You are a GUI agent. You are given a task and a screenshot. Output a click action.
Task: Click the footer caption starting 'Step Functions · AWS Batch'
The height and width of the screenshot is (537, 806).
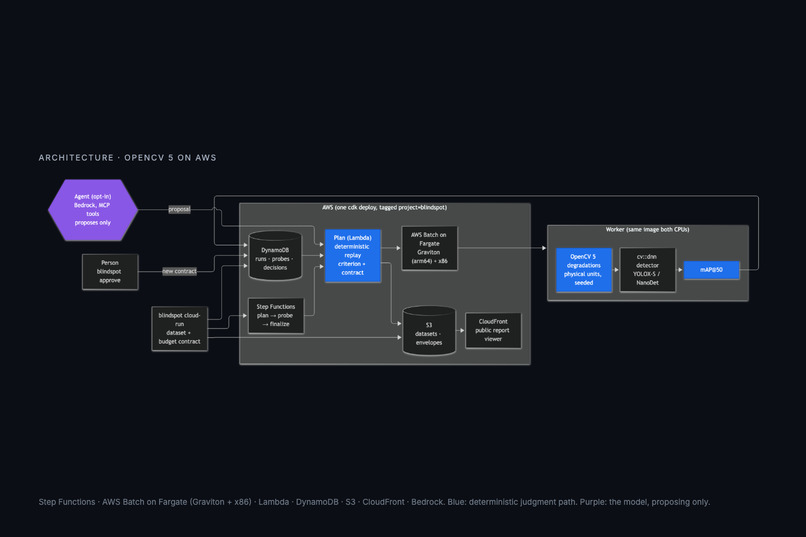[374, 502]
